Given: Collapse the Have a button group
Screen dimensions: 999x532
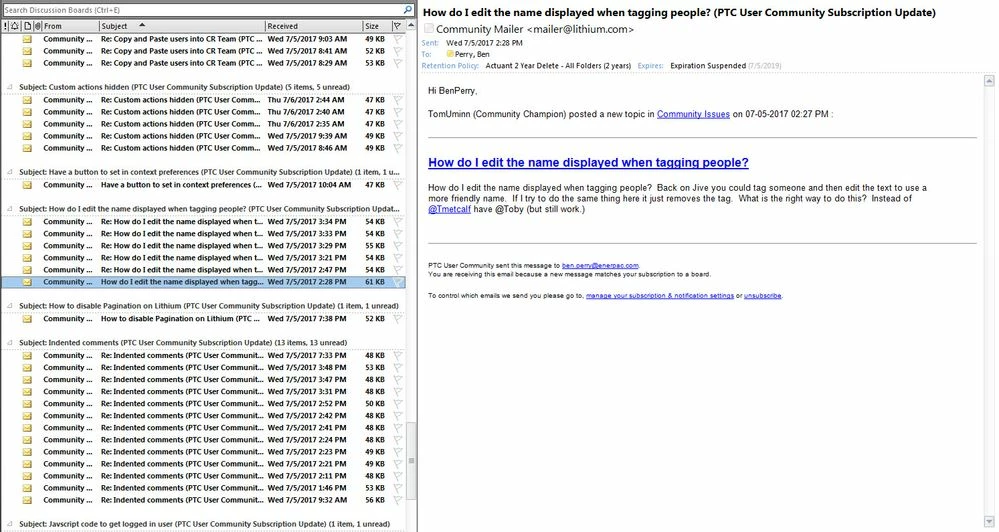Looking at the screenshot, I should (x=10, y=173).
